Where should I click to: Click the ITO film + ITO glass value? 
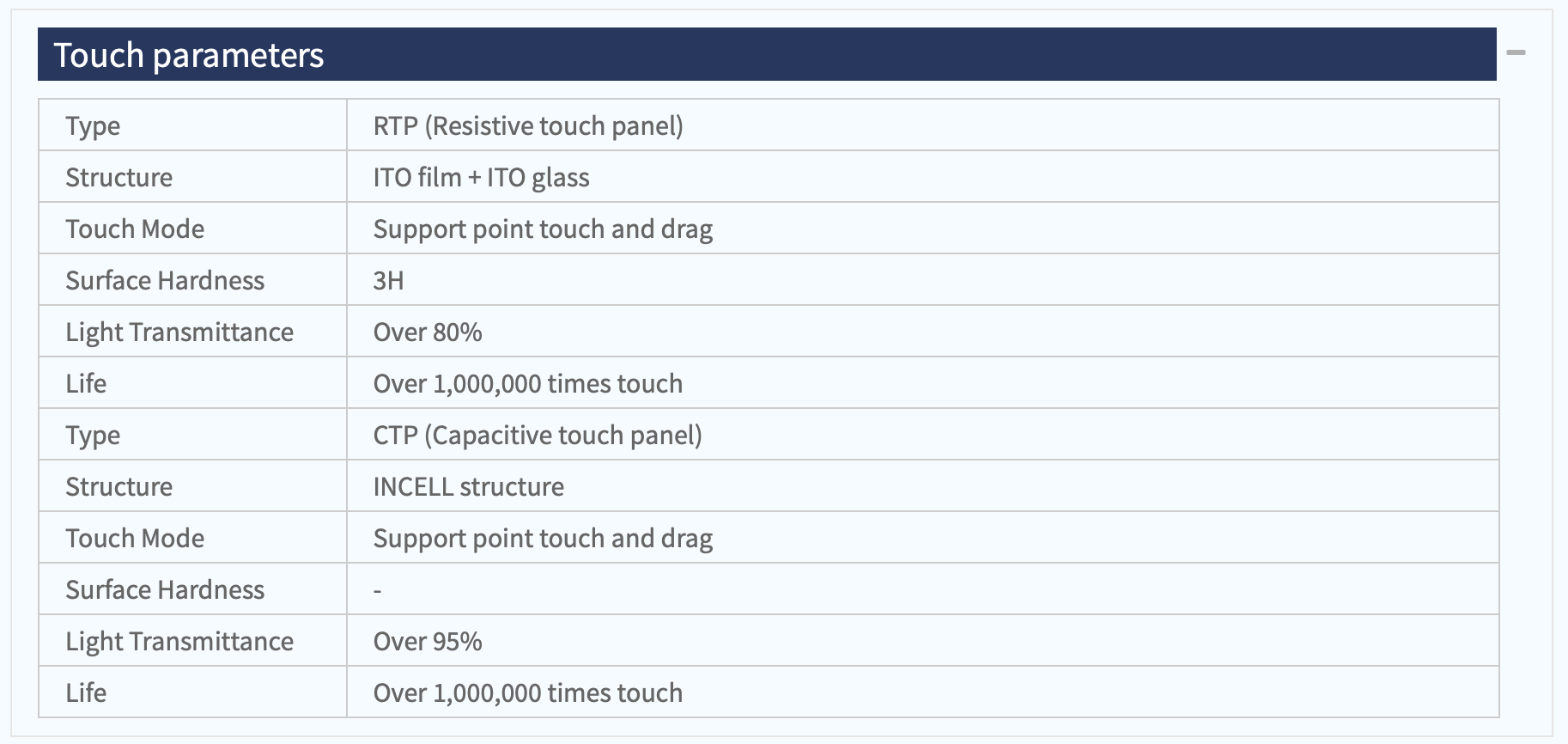click(481, 178)
